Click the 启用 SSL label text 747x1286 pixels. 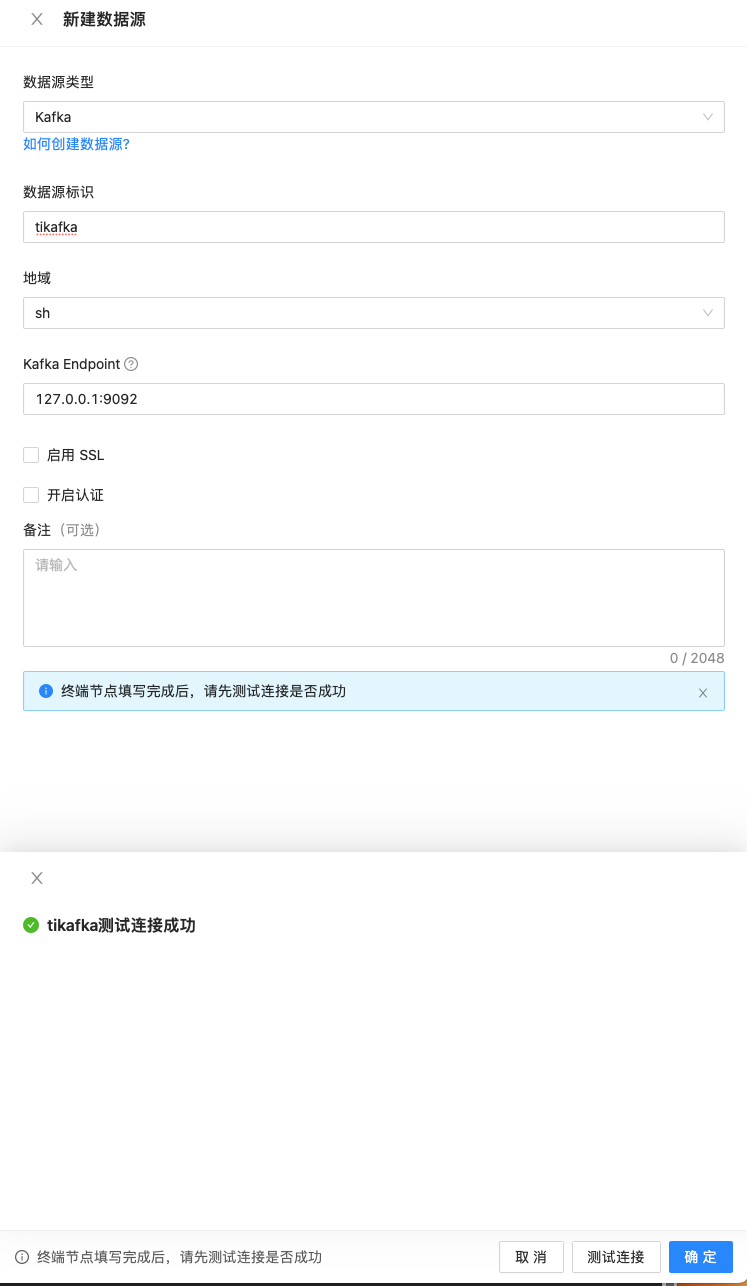[x=76, y=455]
